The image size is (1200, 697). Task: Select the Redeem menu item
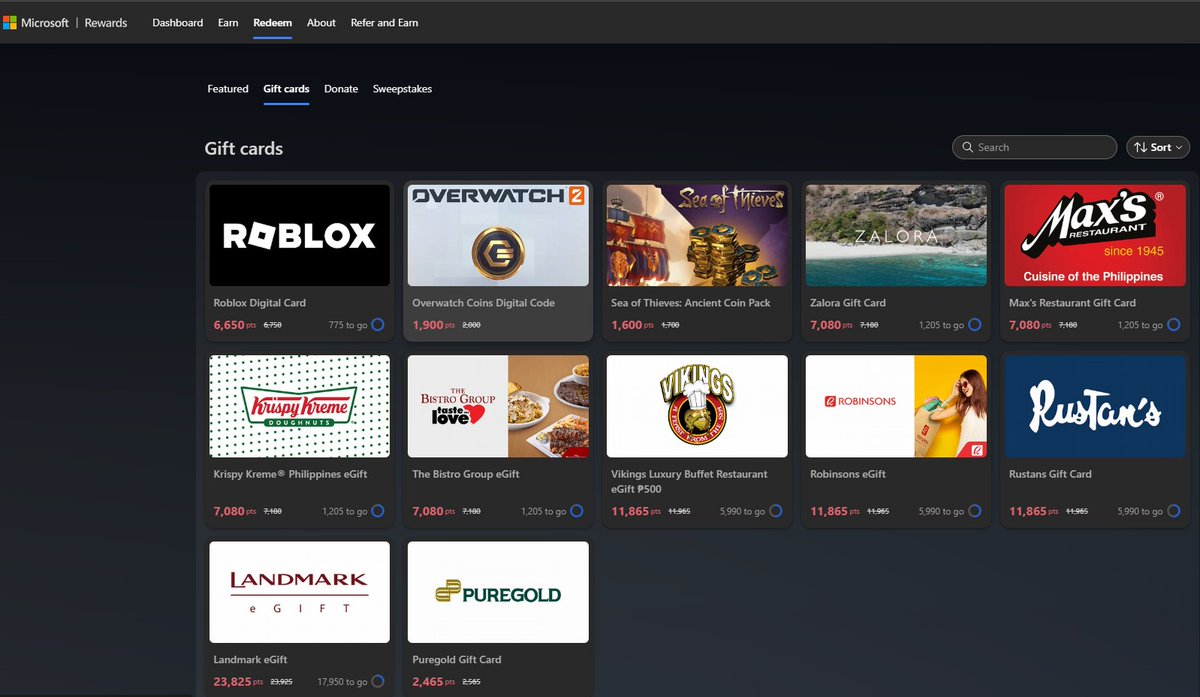272,22
